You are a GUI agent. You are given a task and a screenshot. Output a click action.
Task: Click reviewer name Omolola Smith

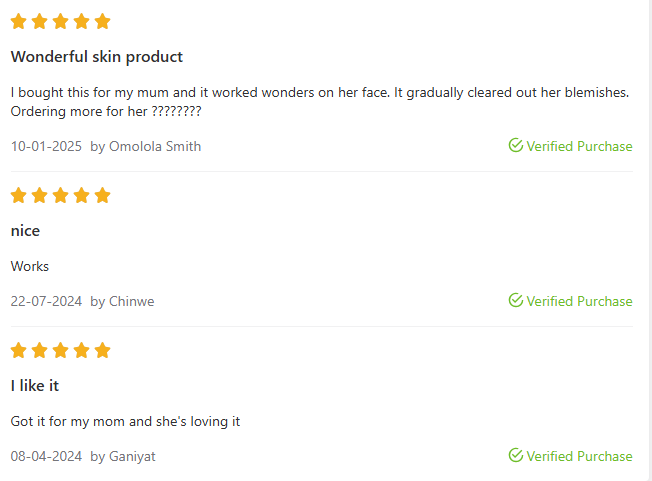pos(155,146)
